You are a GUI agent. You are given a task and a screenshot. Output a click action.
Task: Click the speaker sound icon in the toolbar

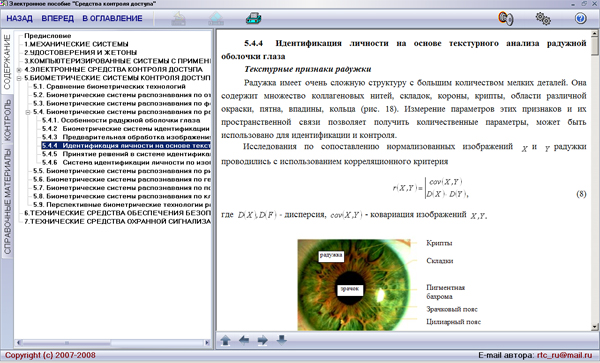[505, 18]
